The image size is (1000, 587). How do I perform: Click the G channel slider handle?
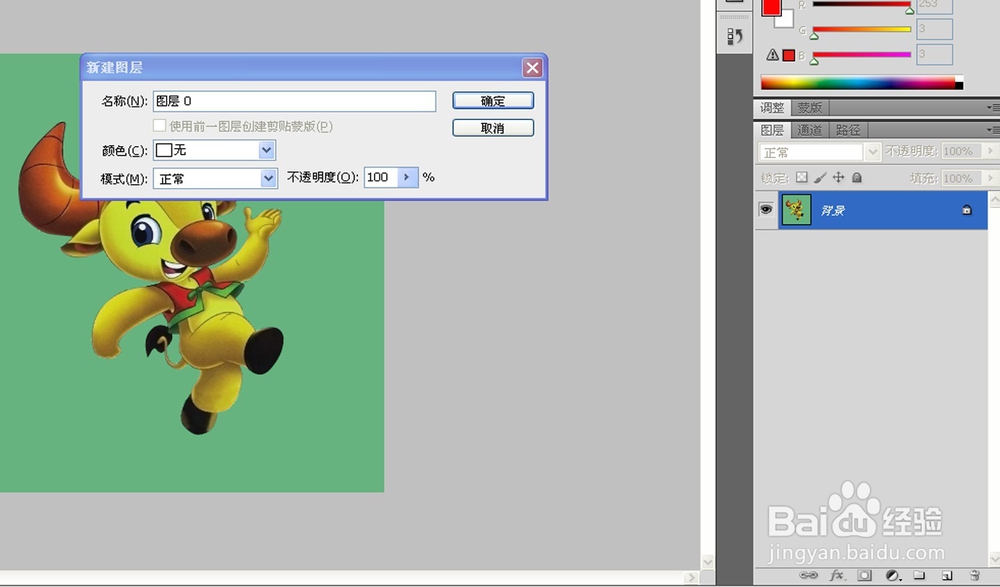[814, 36]
